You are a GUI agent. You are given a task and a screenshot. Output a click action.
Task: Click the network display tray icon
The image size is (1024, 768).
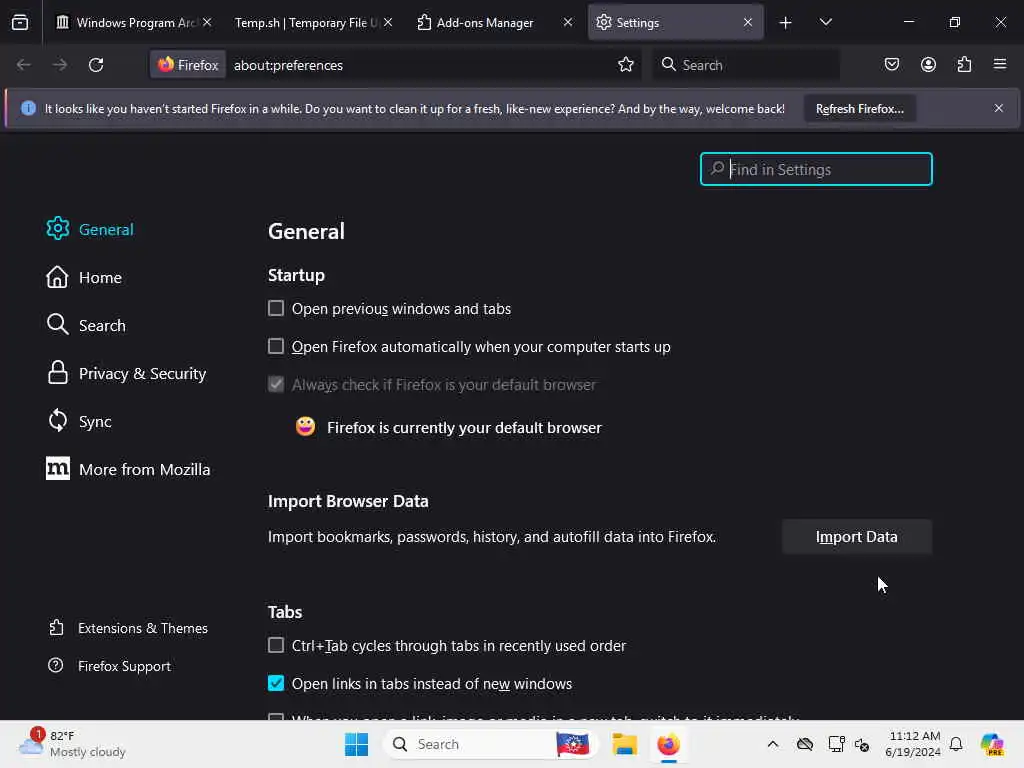pos(836,744)
